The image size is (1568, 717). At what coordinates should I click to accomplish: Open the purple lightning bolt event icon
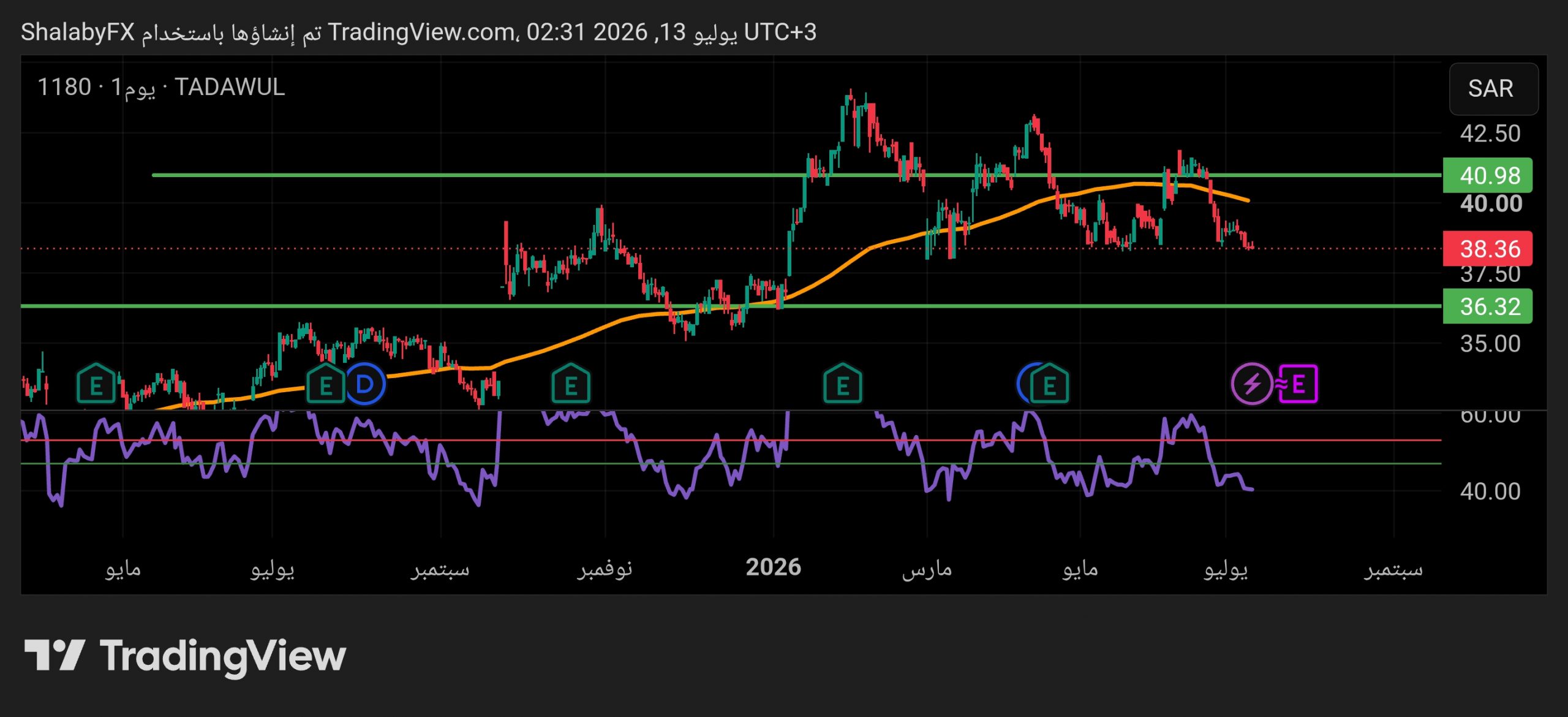pyautogui.click(x=1252, y=384)
